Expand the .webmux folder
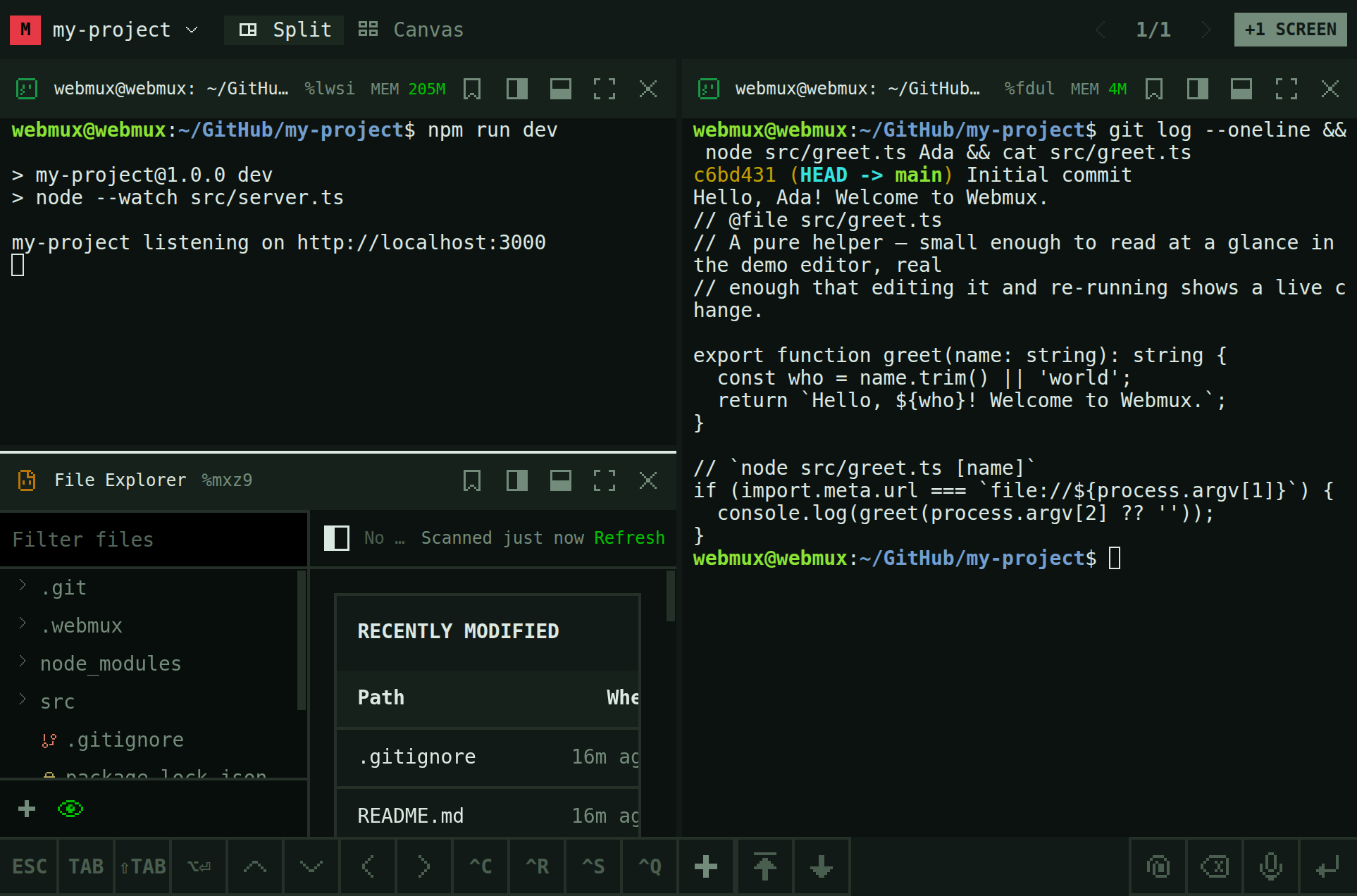This screenshot has width=1357, height=896. pos(148,626)
